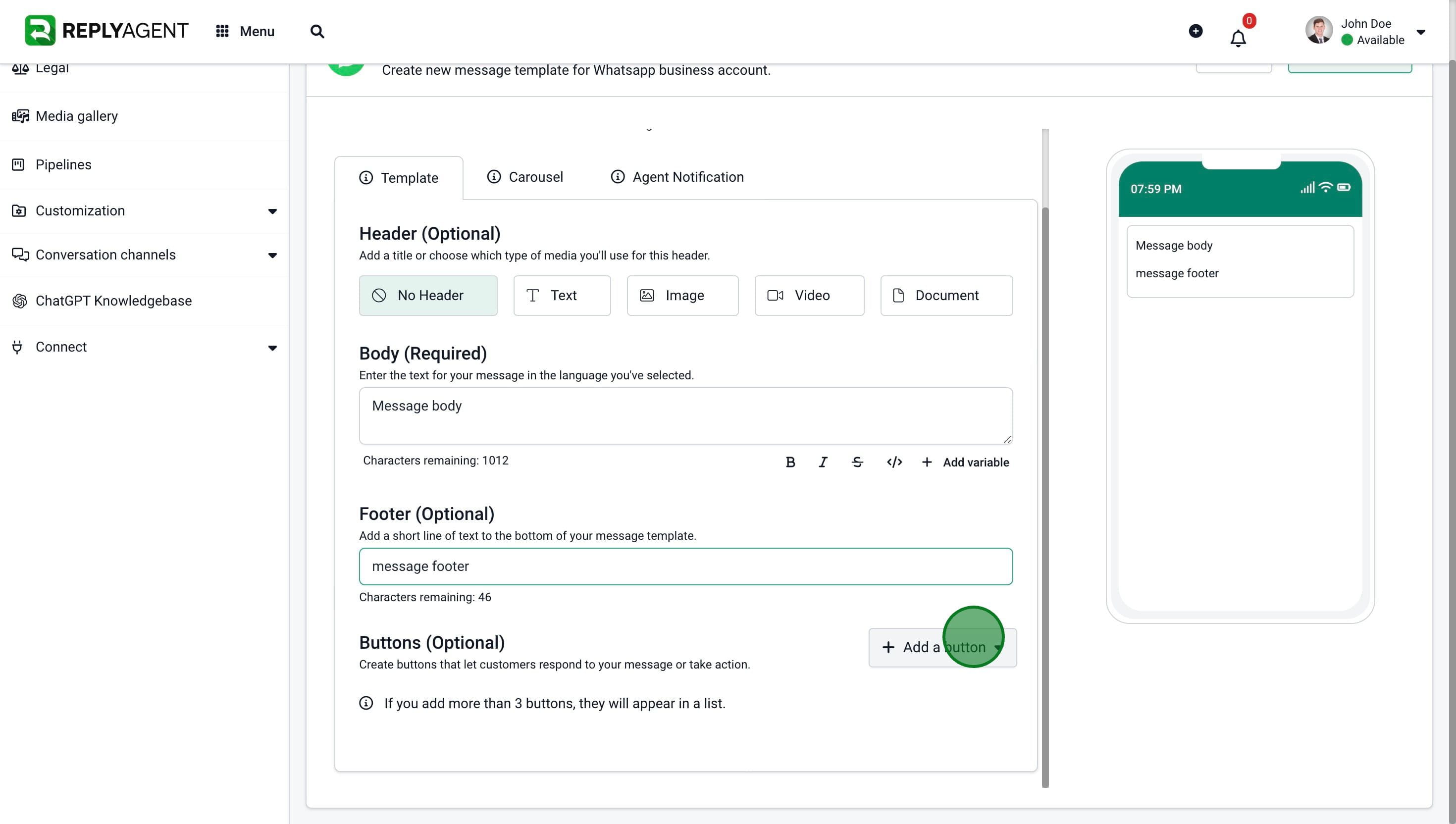Open Media gallery in sidebar
The width and height of the screenshot is (1456, 824).
(x=144, y=116)
